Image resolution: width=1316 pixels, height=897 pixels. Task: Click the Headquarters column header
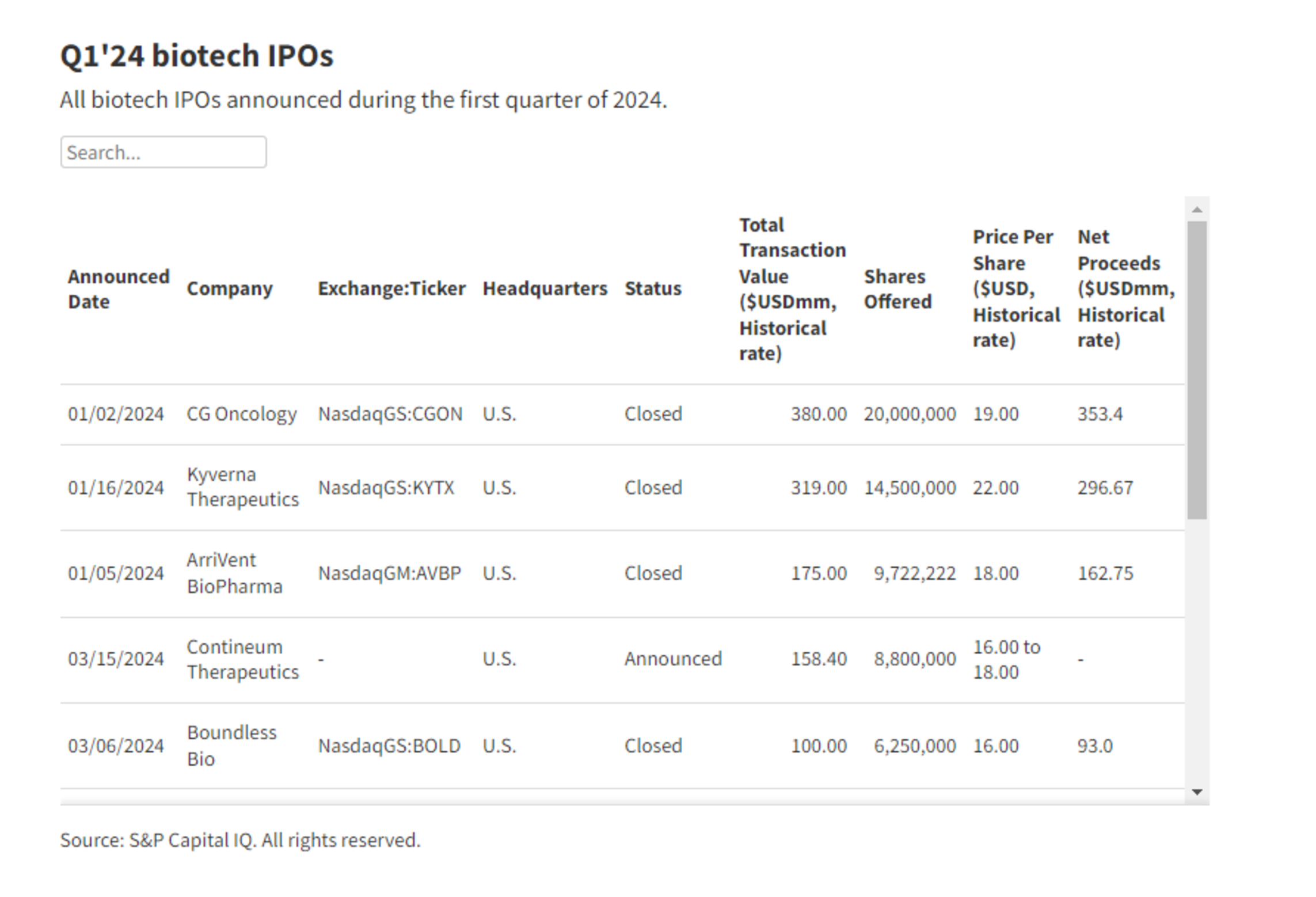545,288
